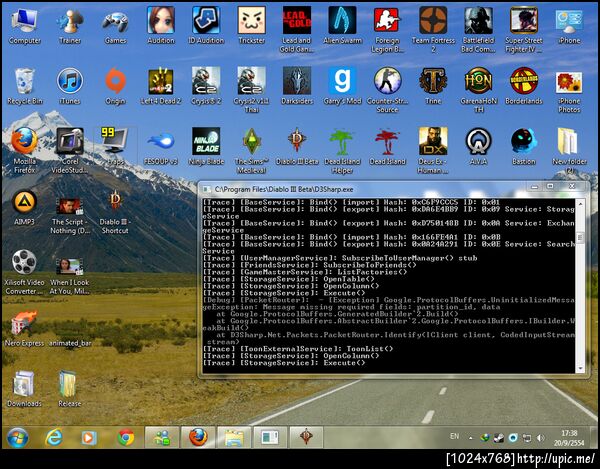Select Super Street Fighter IV icon
600x469 pixels.
pyautogui.click(x=523, y=30)
